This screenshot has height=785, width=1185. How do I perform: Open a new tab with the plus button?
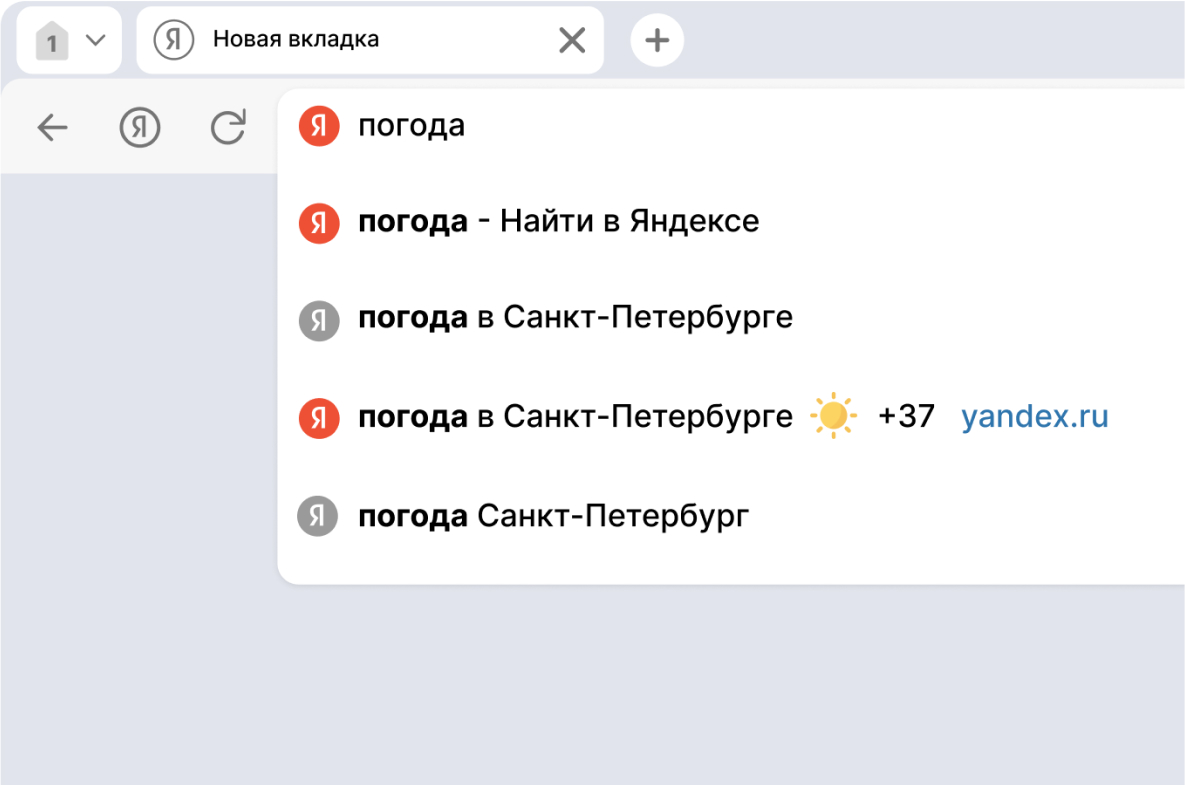click(657, 40)
